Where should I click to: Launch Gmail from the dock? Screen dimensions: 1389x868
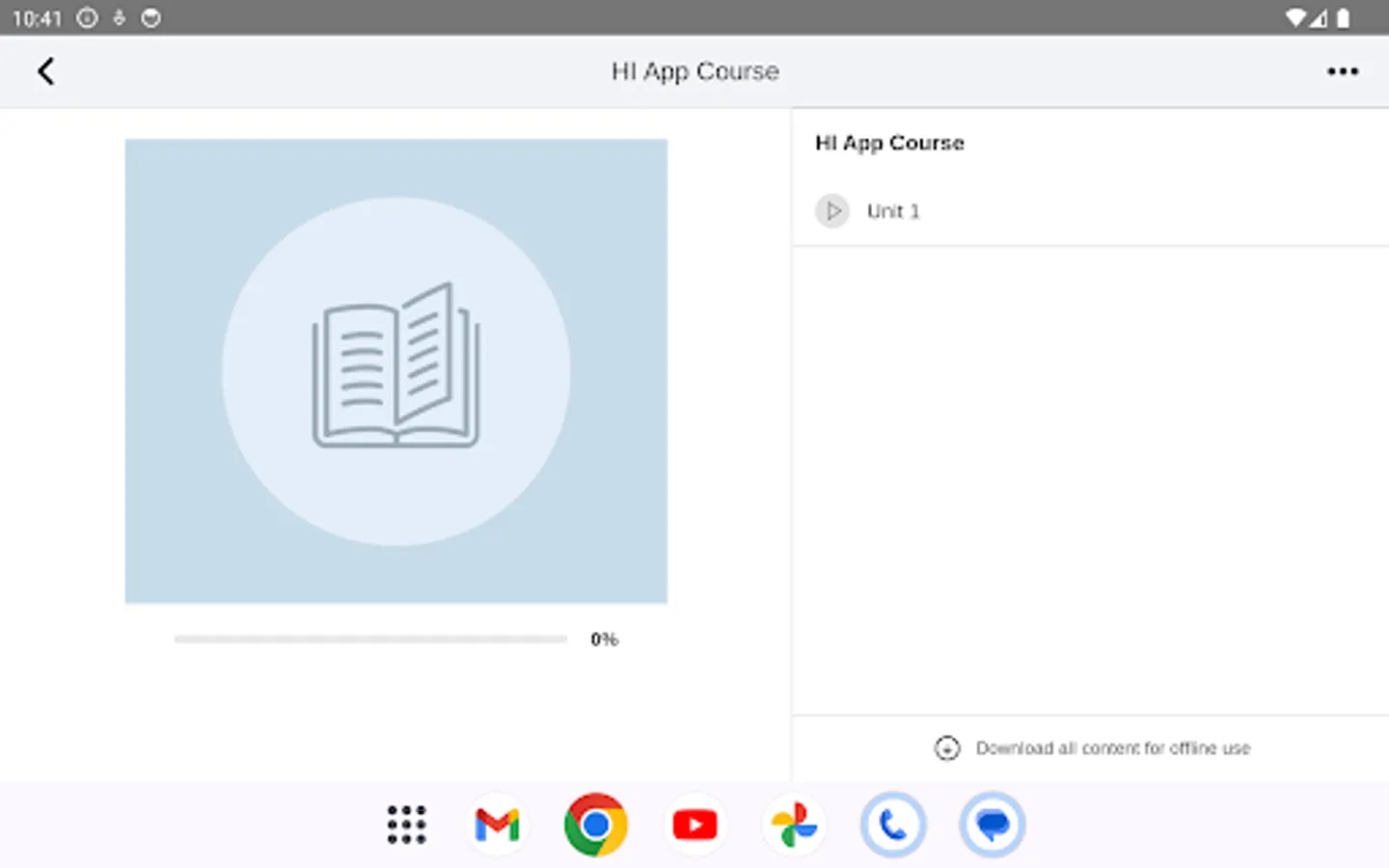pos(498,825)
